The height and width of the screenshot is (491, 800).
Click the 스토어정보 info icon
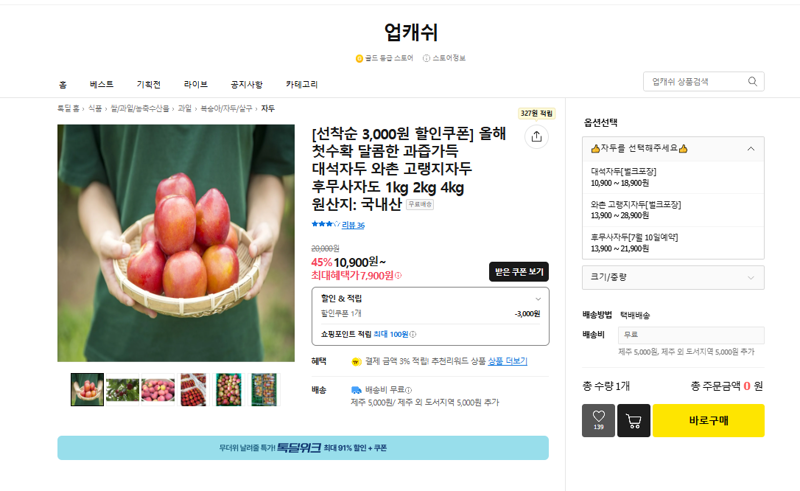pos(426,58)
